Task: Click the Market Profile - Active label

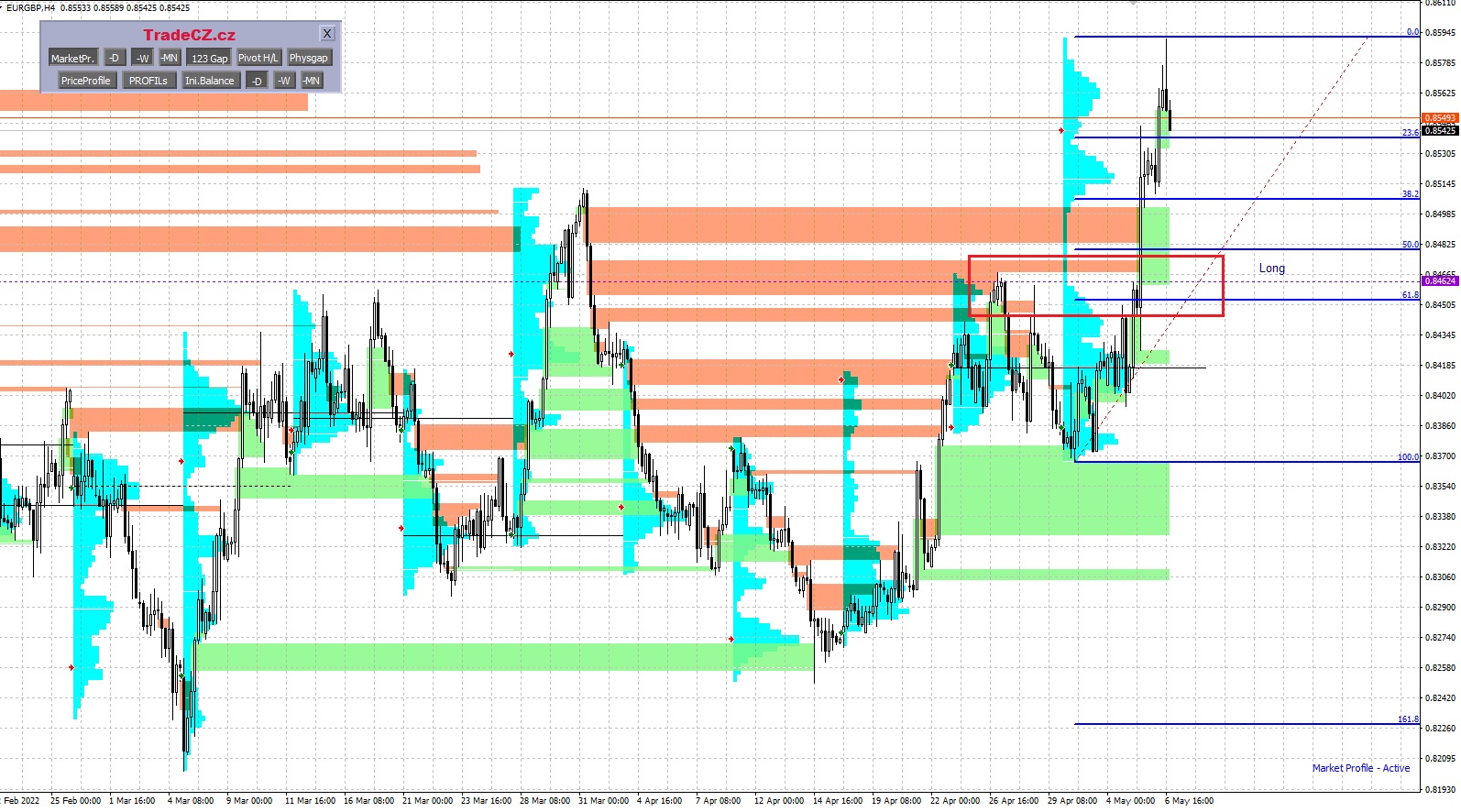Action: click(x=1360, y=768)
